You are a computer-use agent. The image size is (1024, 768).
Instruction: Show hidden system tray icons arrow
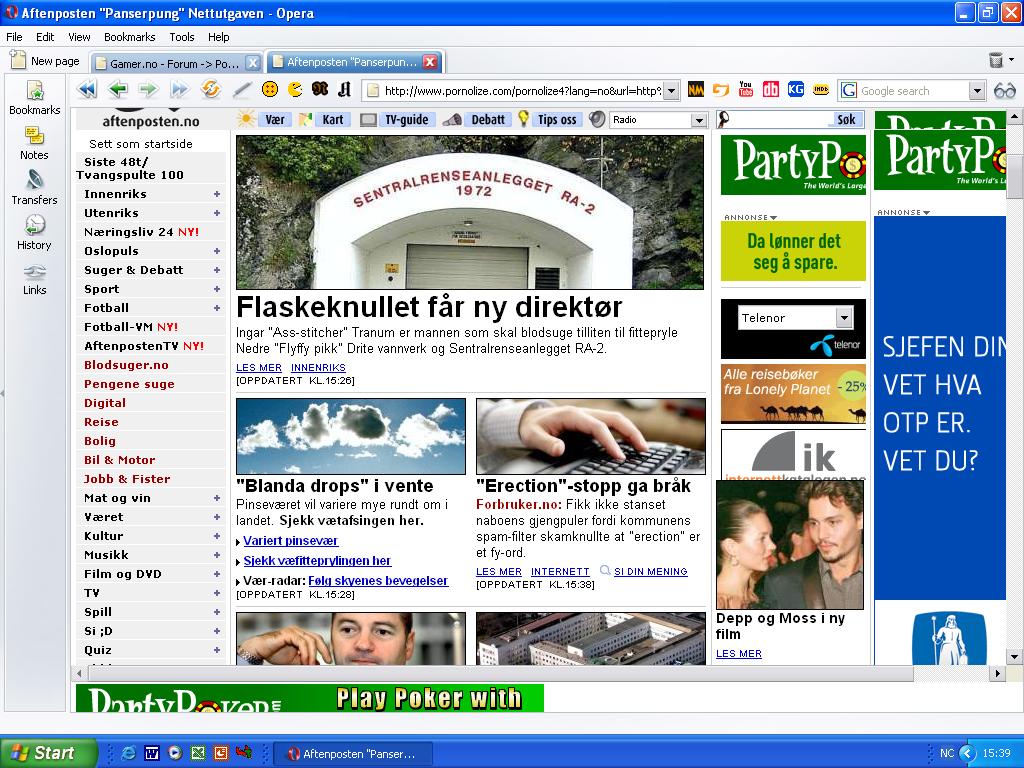[967, 753]
